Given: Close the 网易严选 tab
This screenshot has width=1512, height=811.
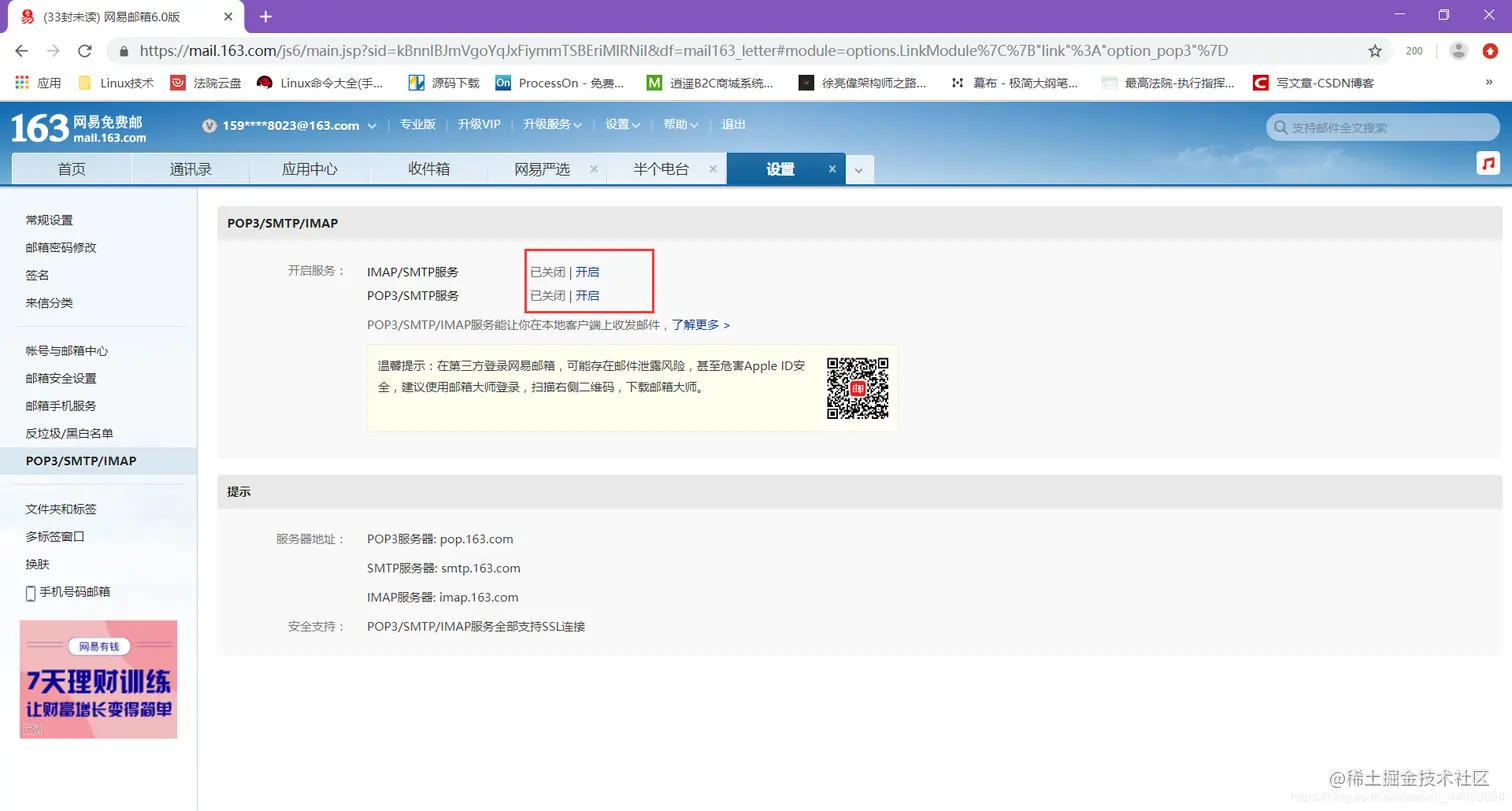Looking at the screenshot, I should point(594,169).
